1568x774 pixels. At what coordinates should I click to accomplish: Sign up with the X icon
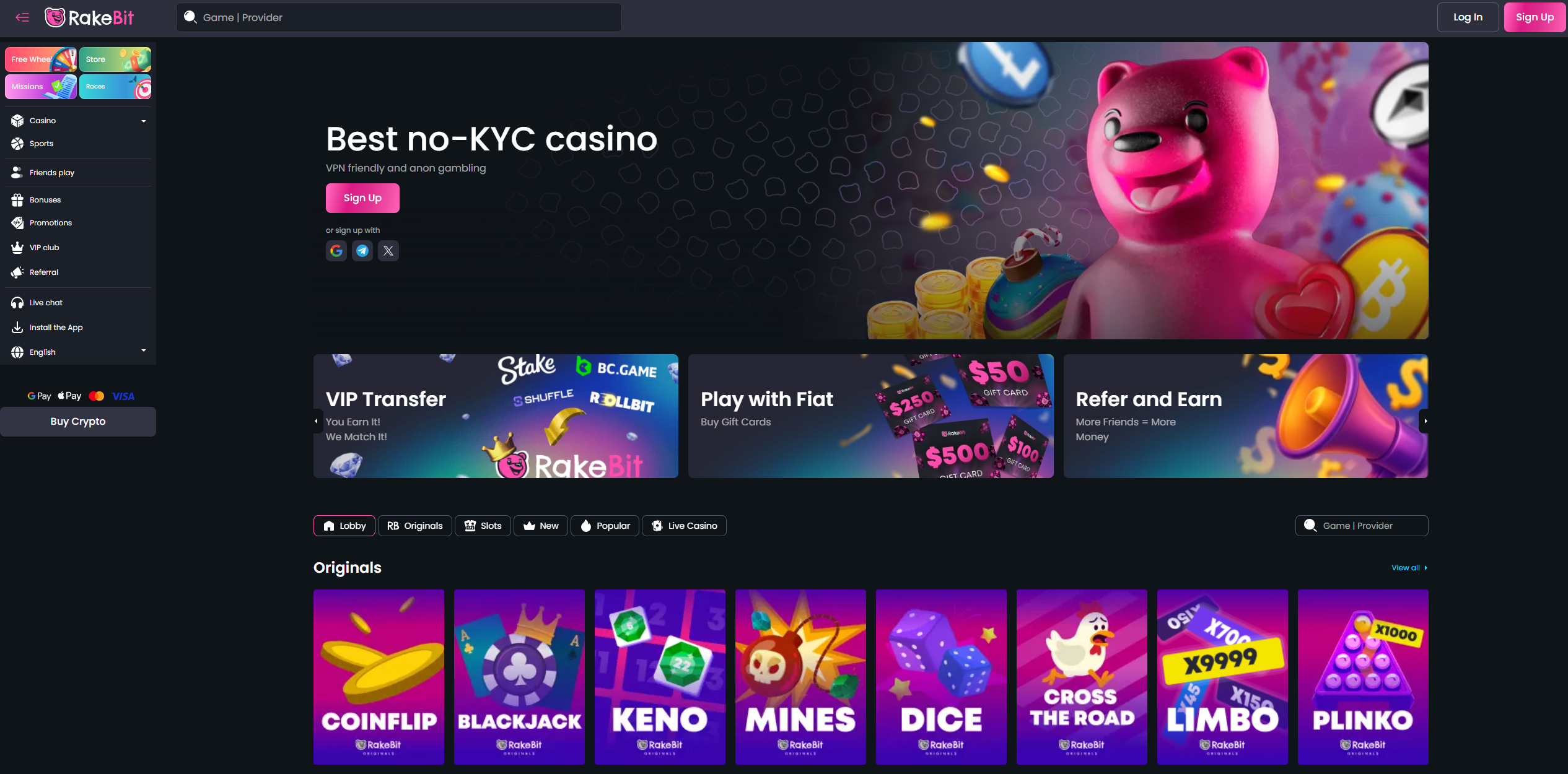(388, 251)
